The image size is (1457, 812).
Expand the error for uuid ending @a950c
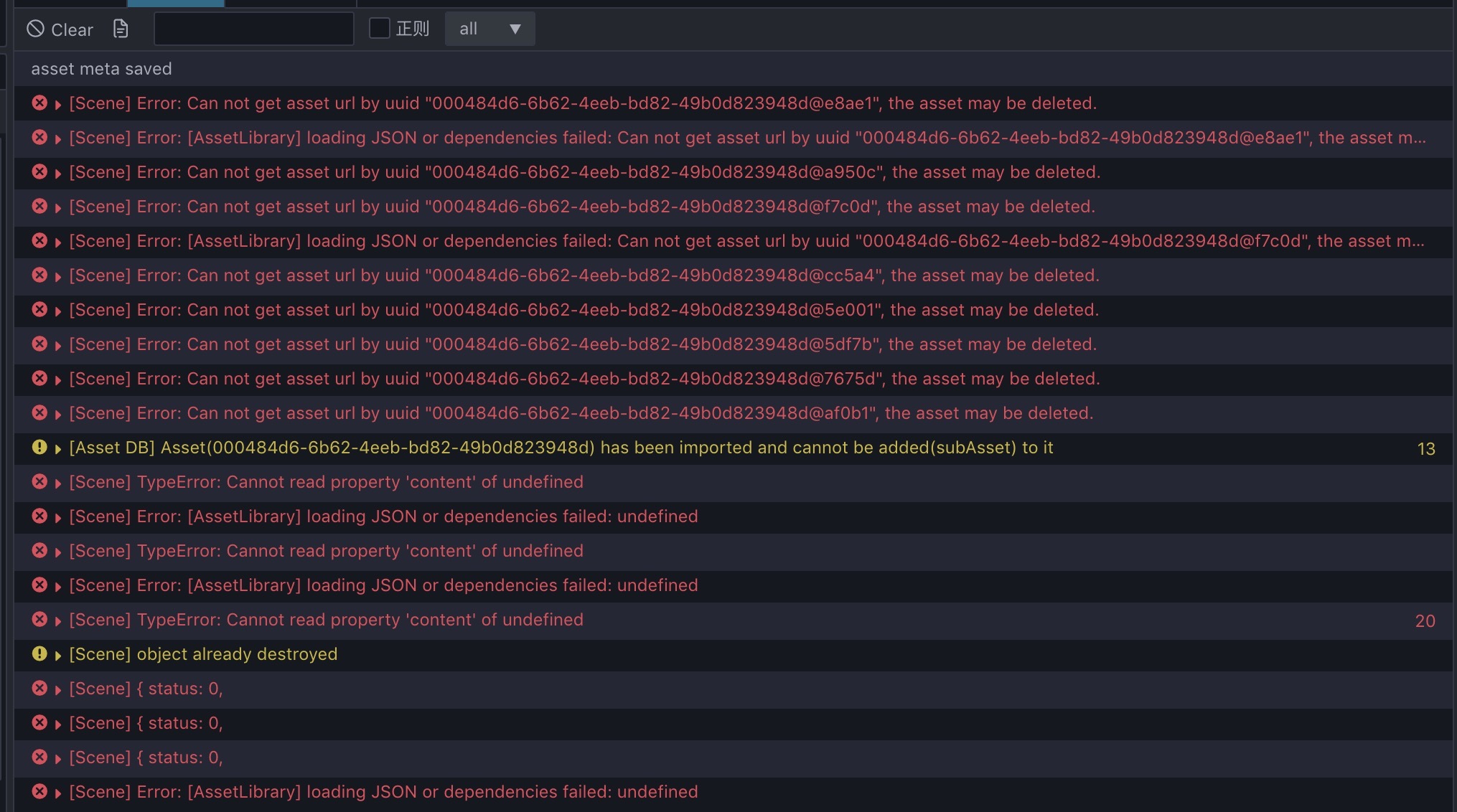click(58, 174)
